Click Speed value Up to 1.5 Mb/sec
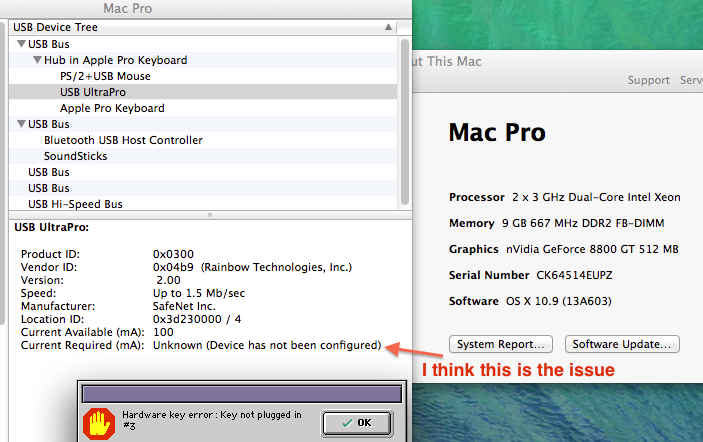The width and height of the screenshot is (703, 442). (199, 293)
